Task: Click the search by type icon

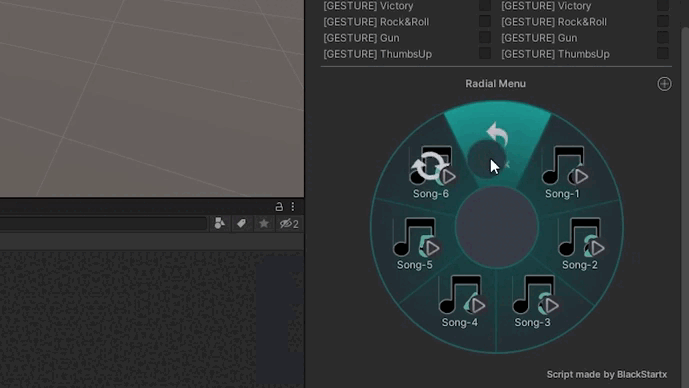Action: point(220,224)
